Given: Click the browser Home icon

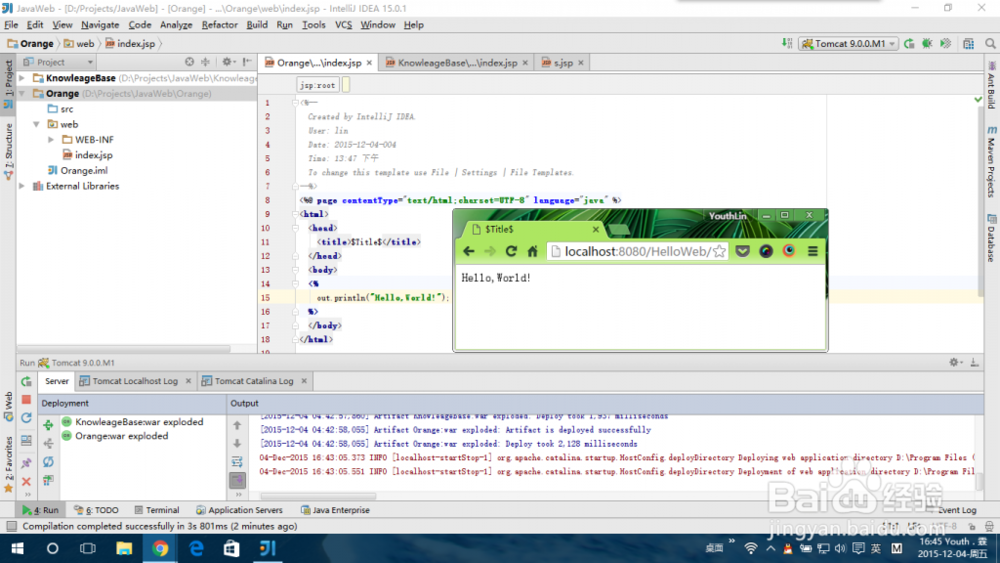Looking at the screenshot, I should point(533,251).
